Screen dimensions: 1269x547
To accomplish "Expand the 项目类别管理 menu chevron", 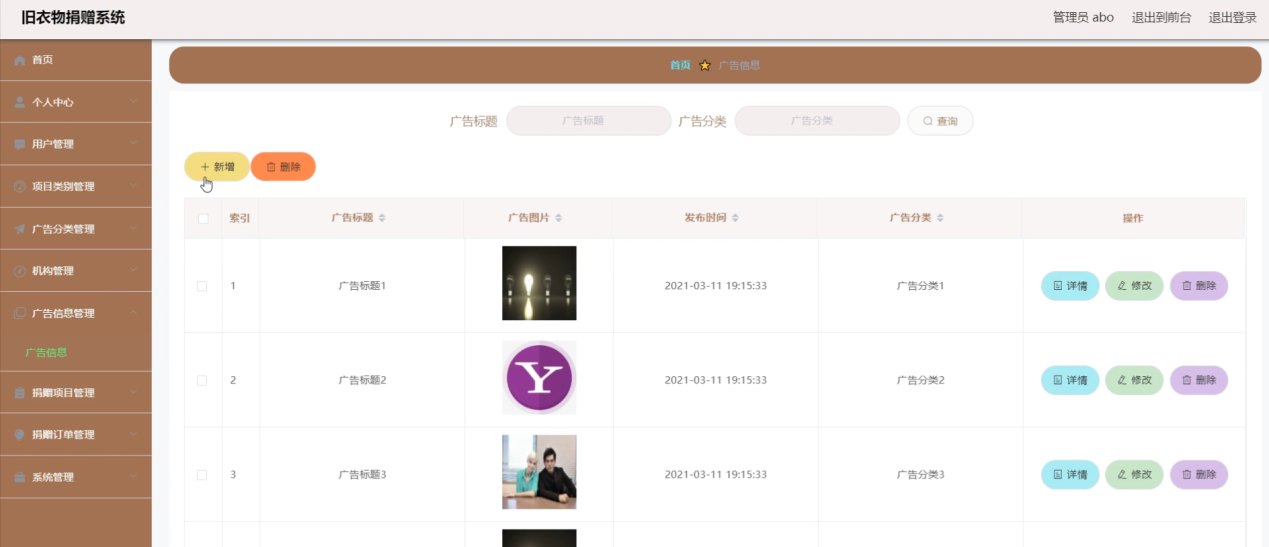I will (133, 186).
